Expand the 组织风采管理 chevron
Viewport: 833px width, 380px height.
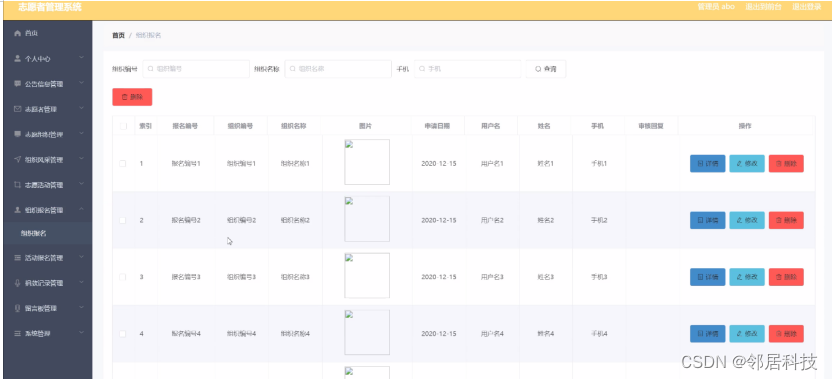click(82, 158)
